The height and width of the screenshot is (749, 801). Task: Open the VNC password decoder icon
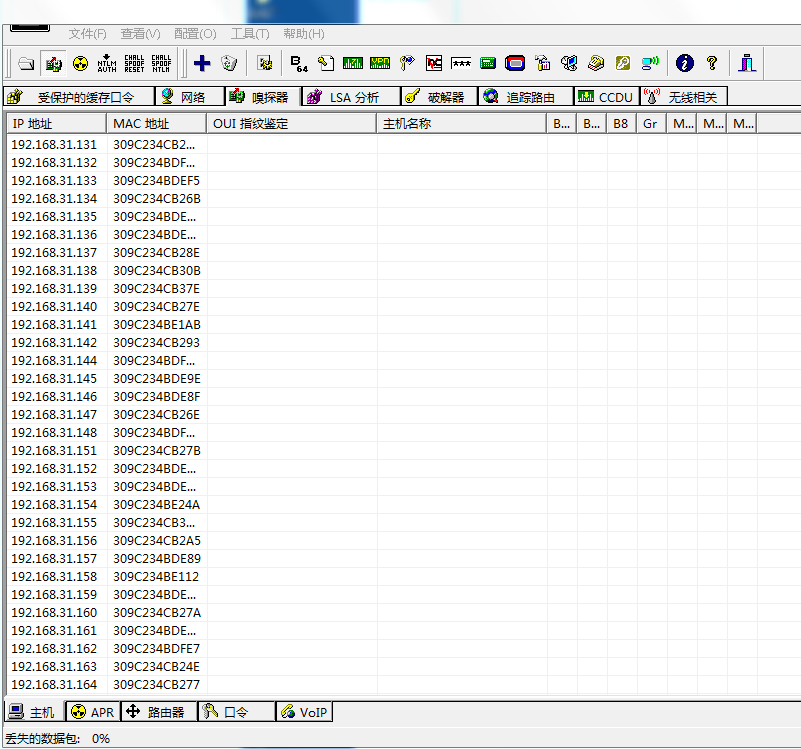pyautogui.click(x=434, y=63)
